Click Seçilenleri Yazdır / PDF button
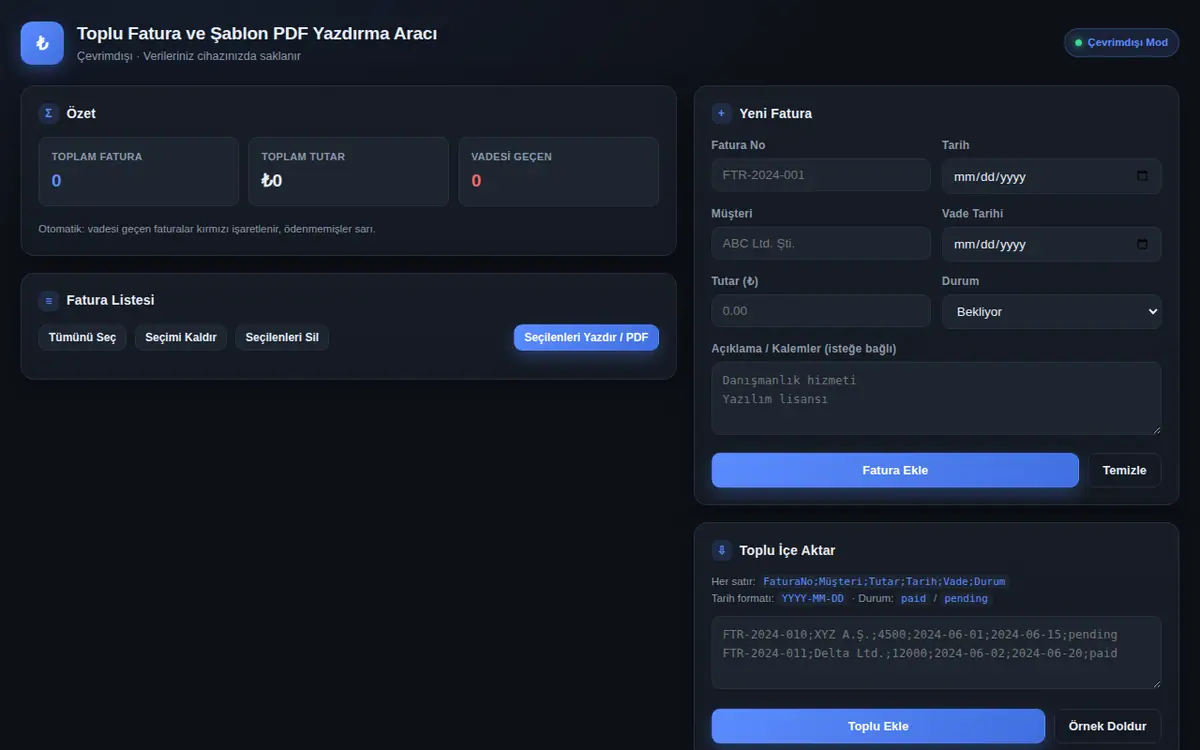1200x750 pixels. coord(586,337)
